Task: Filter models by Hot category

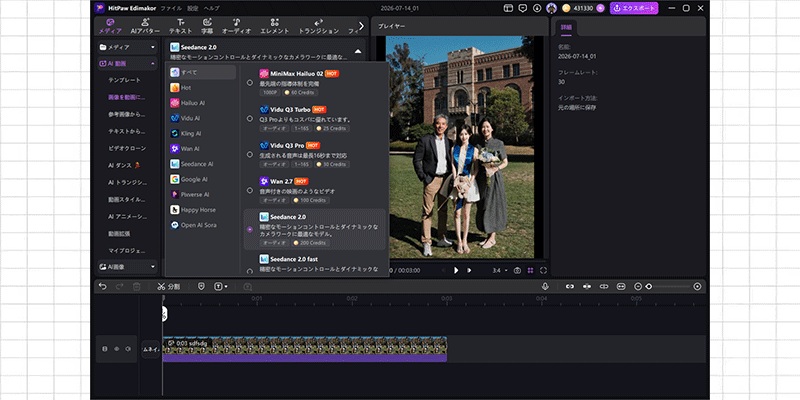Action: [x=203, y=88]
